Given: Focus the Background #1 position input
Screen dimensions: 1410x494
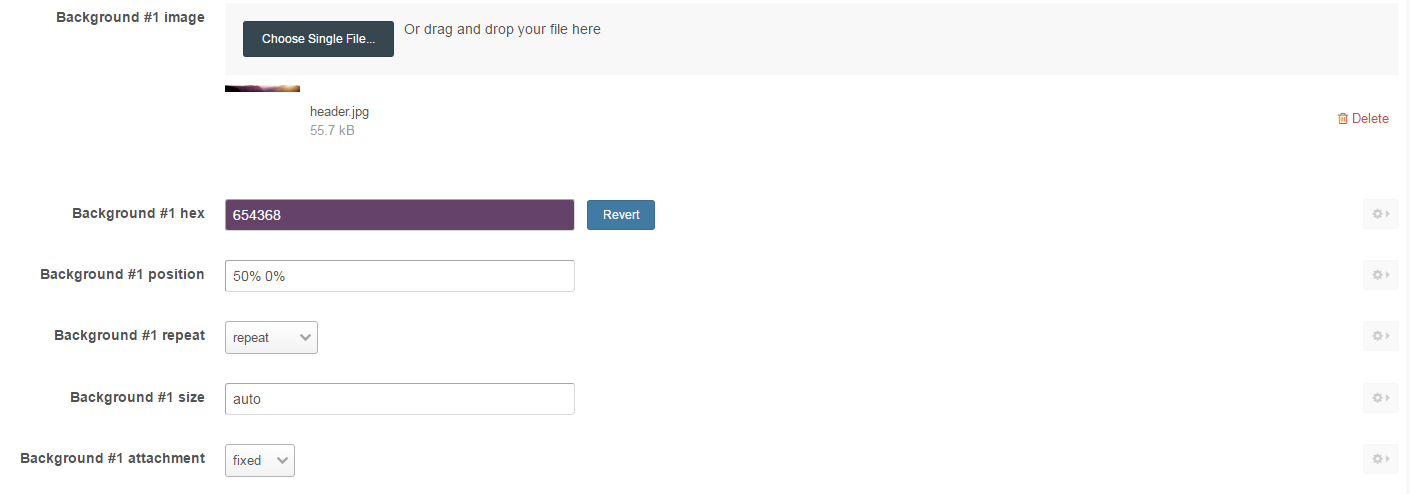Looking at the screenshot, I should 399,276.
